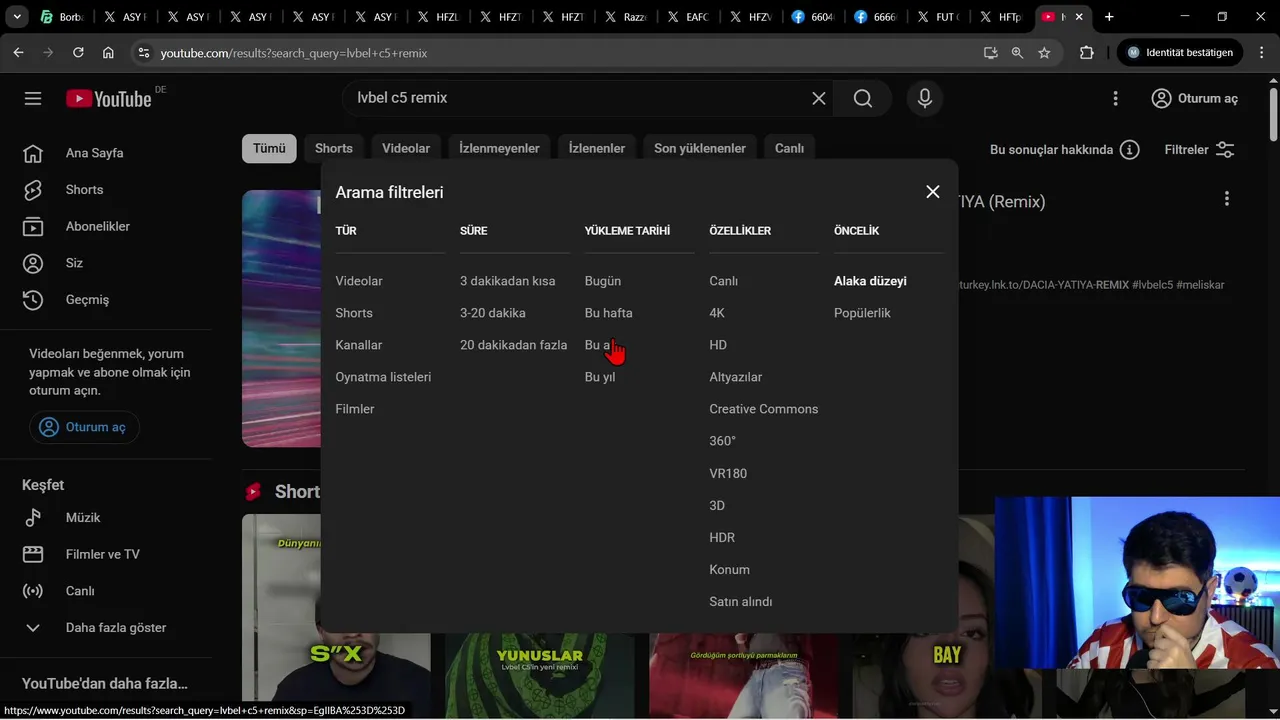Sort by Popülerlik
This screenshot has width=1280, height=720.
click(862, 313)
